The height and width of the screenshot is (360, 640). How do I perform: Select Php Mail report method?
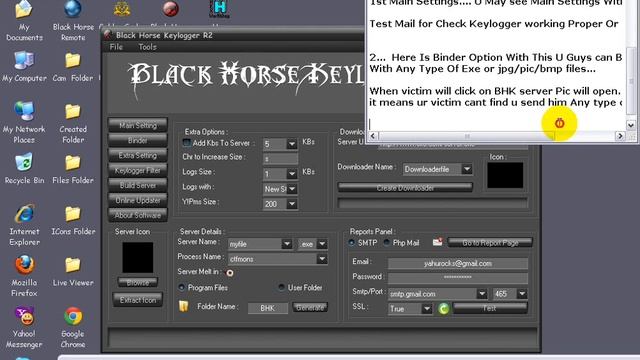[387, 242]
